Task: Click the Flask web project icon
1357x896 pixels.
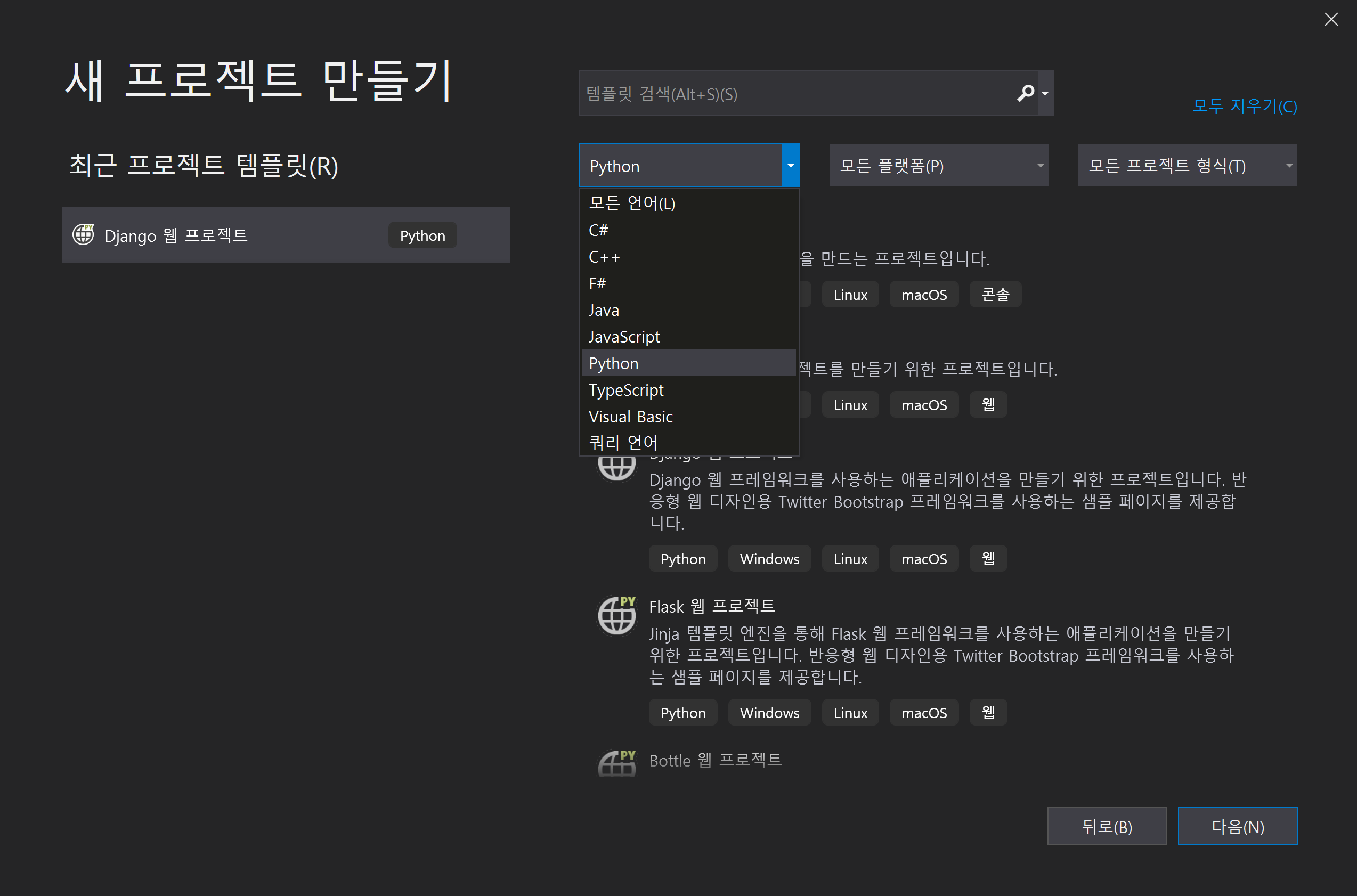Action: point(616,616)
